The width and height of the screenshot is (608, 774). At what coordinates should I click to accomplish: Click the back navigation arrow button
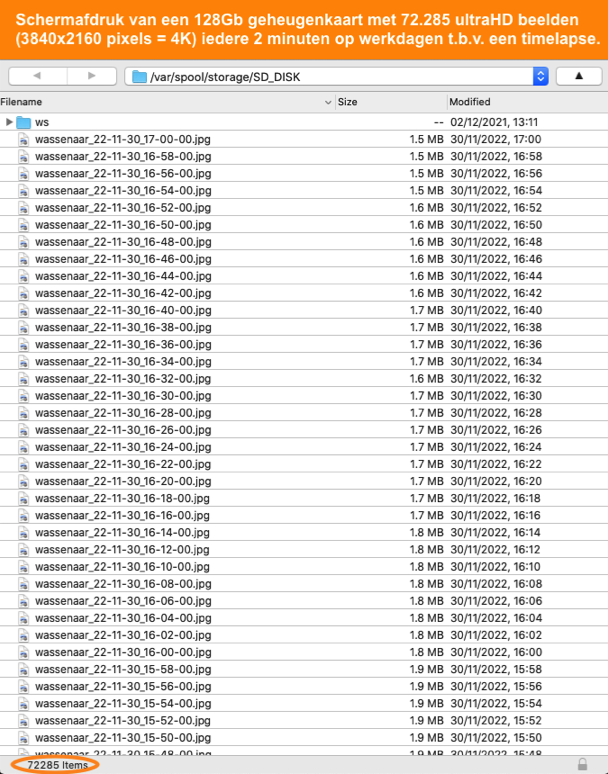(37, 76)
